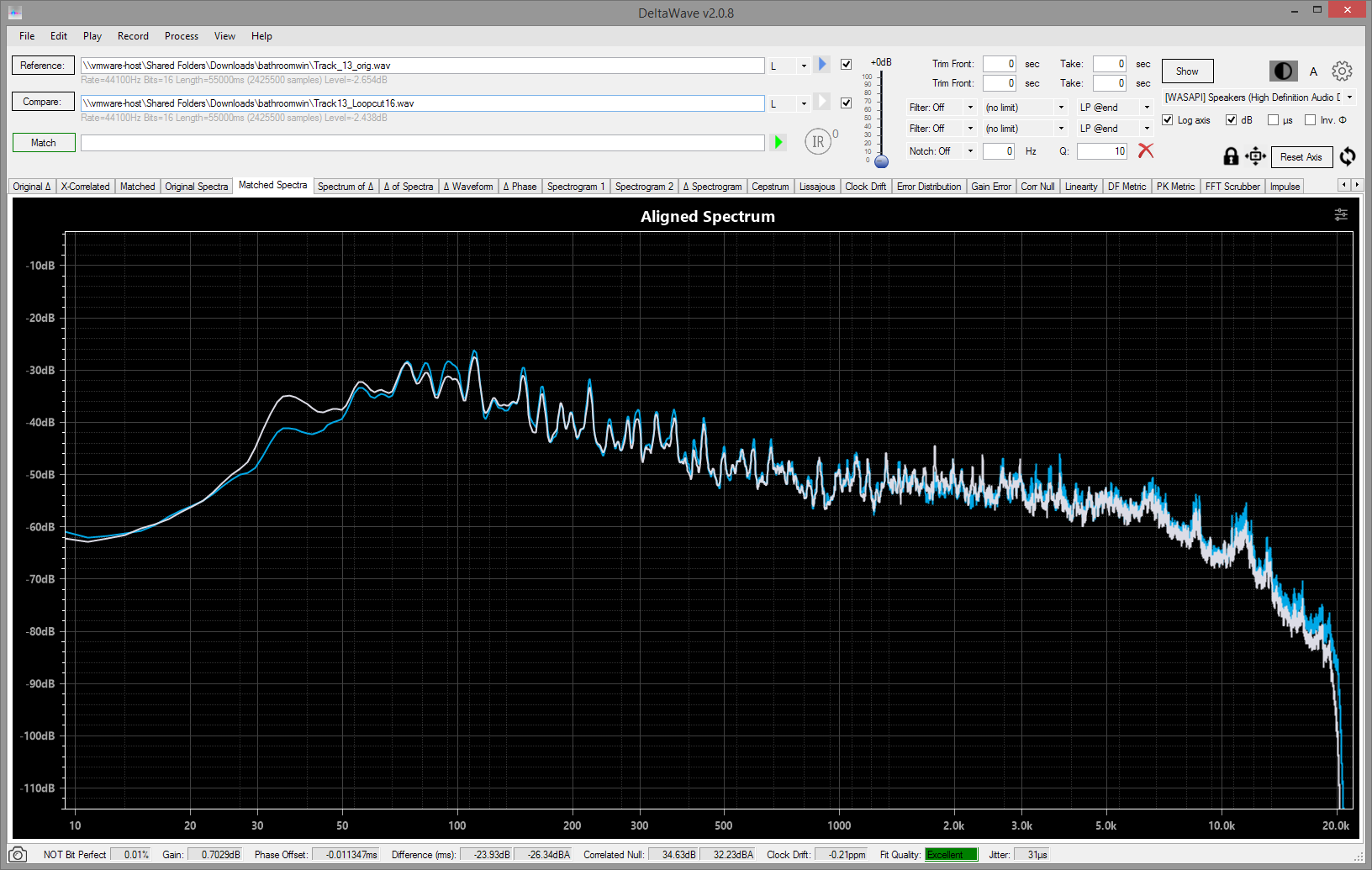Open the Process menu
Viewport: 1372px width, 870px height.
coord(182,36)
